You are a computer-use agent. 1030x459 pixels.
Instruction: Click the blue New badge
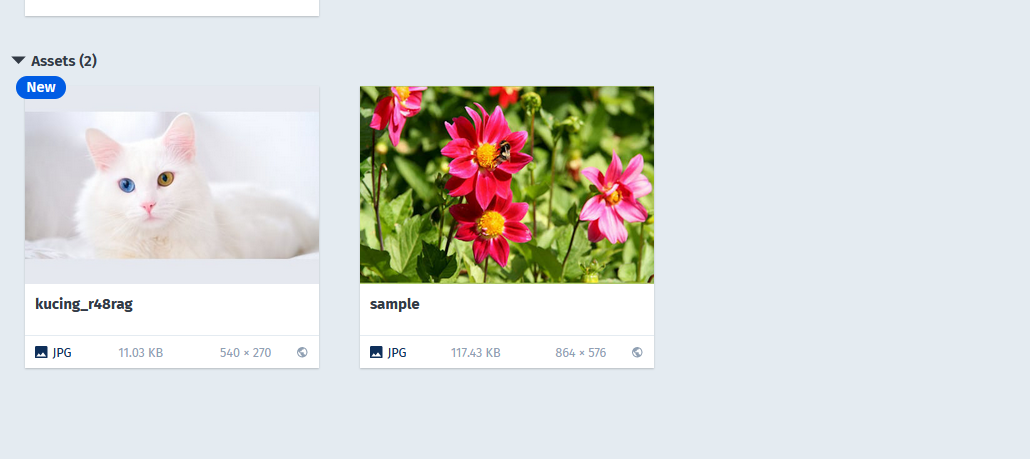[x=41, y=87]
